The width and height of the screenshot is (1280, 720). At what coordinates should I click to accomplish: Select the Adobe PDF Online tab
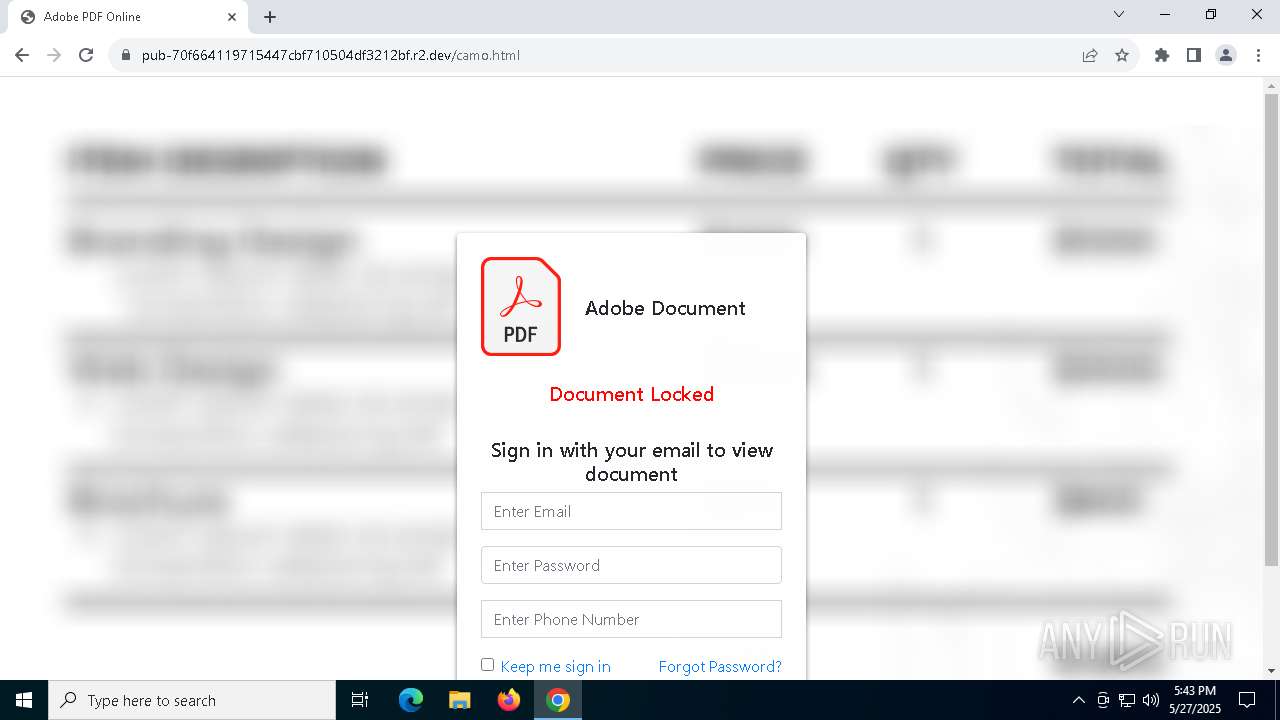pyautogui.click(x=127, y=17)
